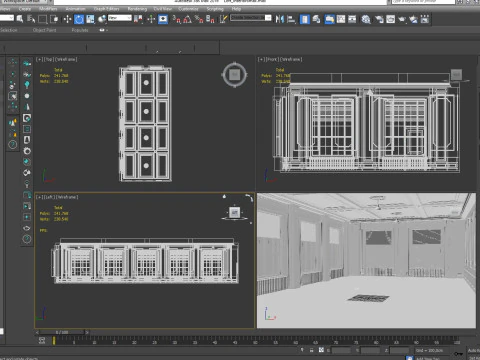
Task: Activate the Select and Place tool
Action: (102, 19)
